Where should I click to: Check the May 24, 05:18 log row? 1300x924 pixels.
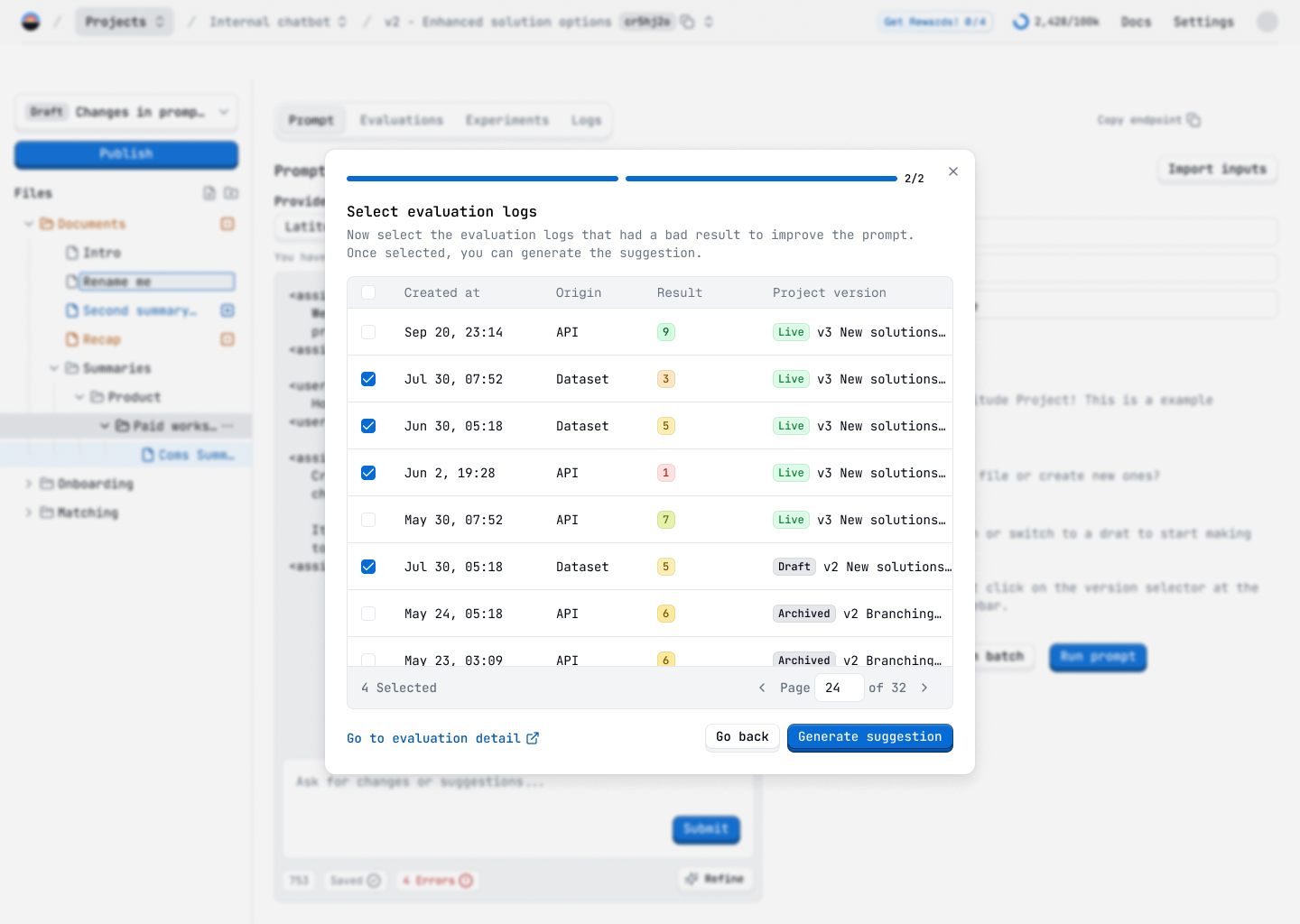click(368, 614)
